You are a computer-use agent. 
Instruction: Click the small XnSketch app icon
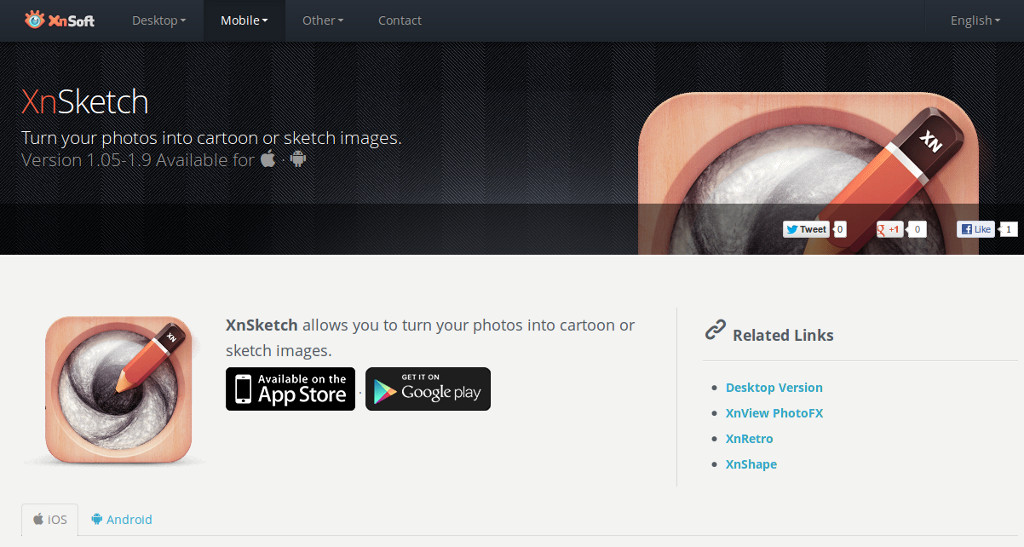[x=118, y=390]
